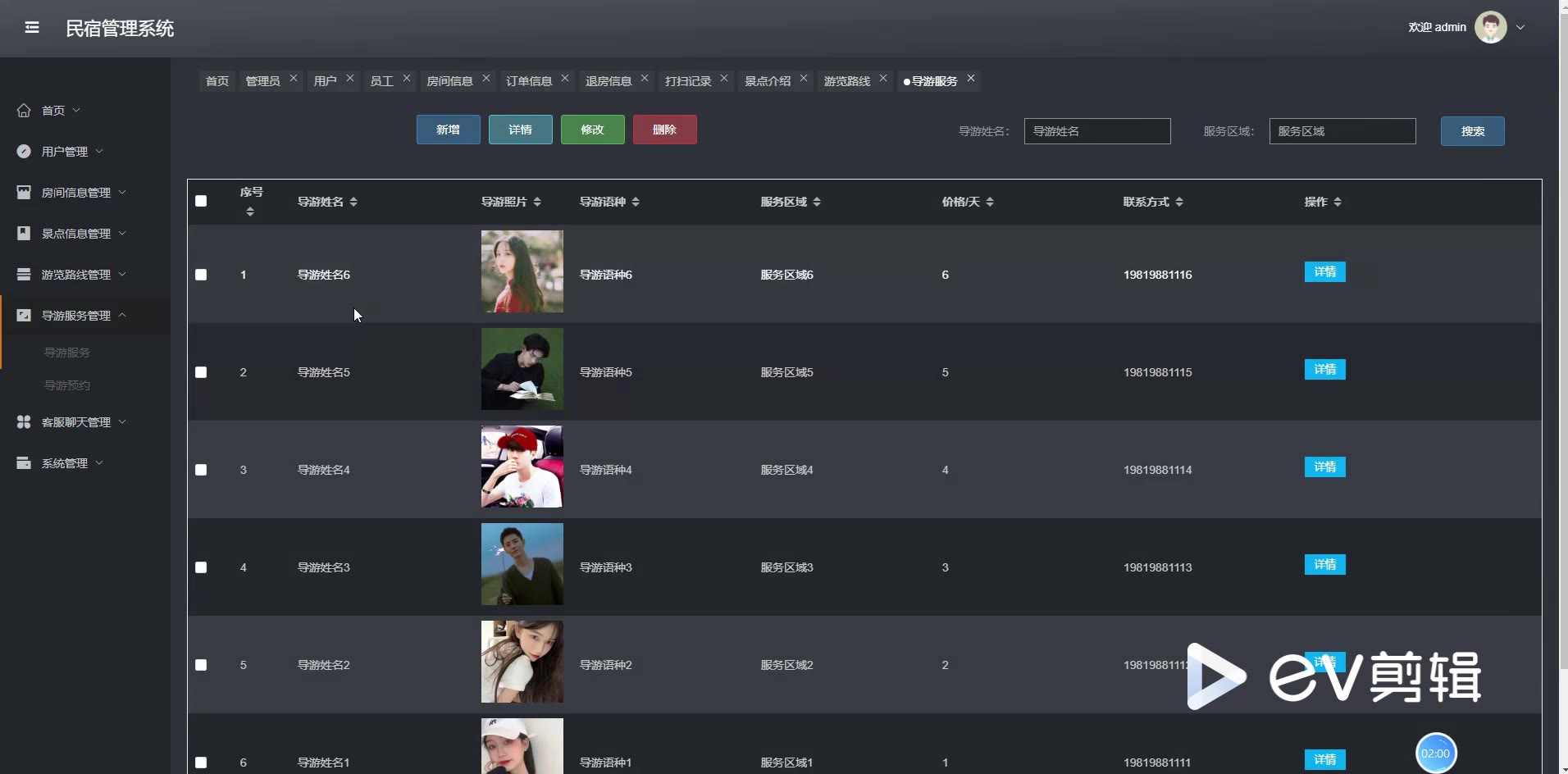This screenshot has width=1568, height=774.
Task: Expand the 系统管理 menu chevron
Action: 99,462
